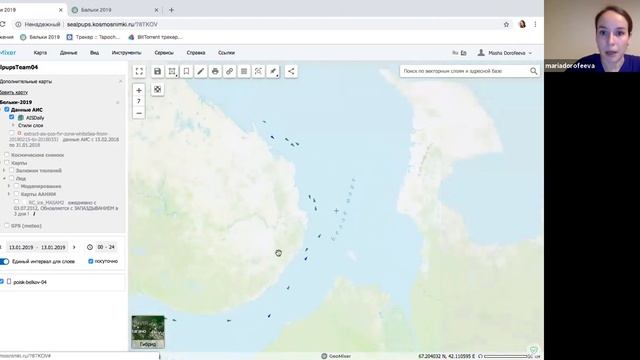Click the user icon next to Masha Dorofeeva
The image size is (640, 360).
[481, 53]
